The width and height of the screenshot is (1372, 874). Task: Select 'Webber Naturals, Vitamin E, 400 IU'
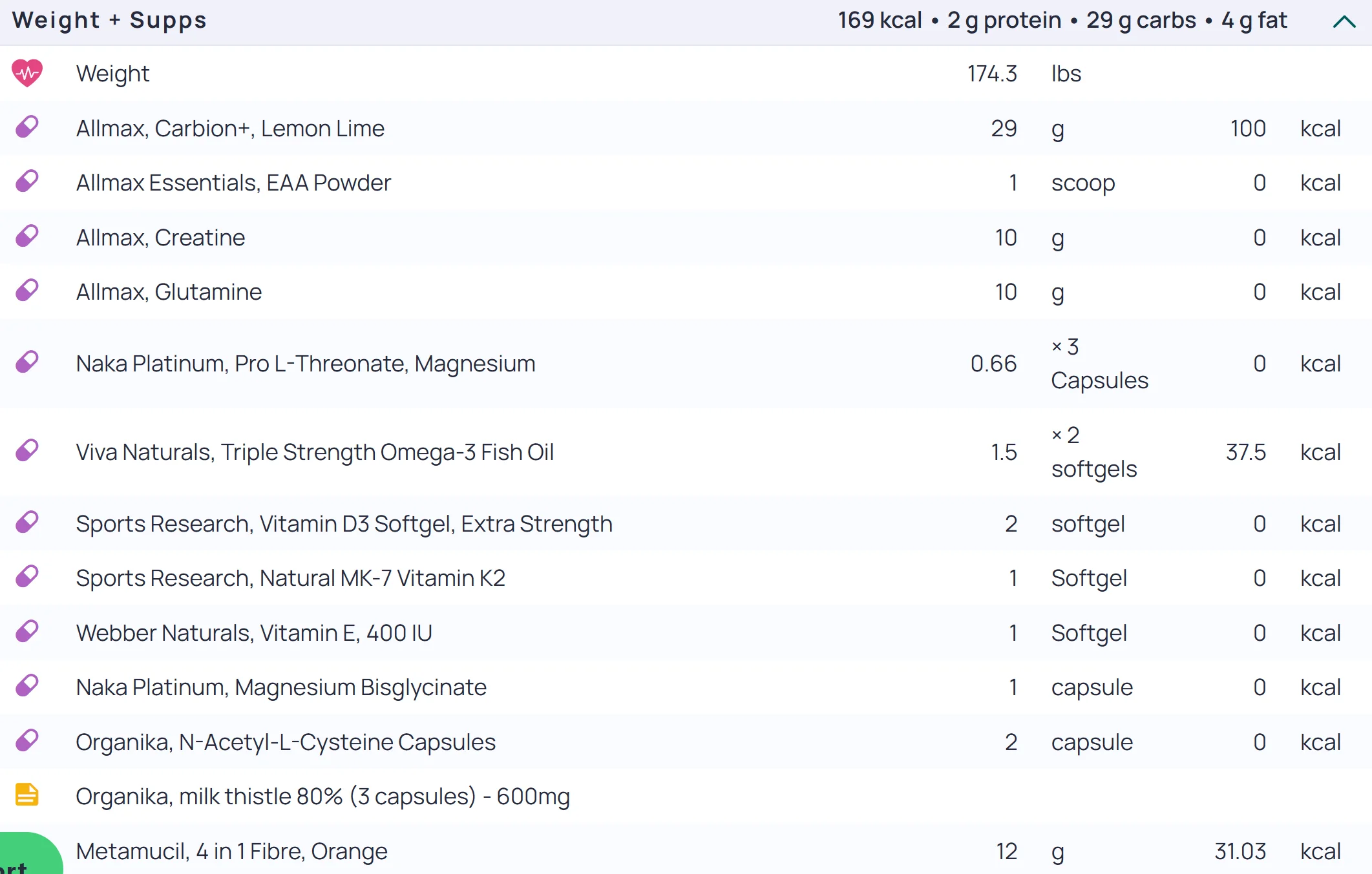coord(254,633)
